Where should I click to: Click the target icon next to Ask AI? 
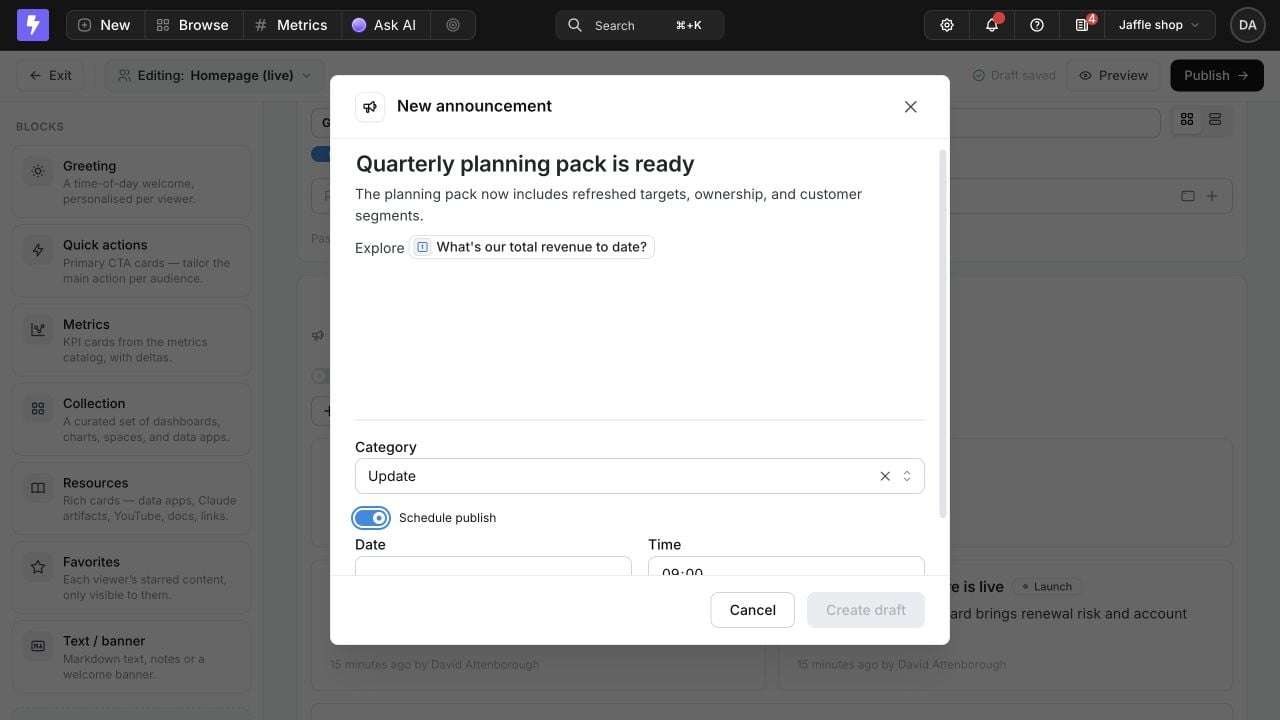(x=453, y=25)
